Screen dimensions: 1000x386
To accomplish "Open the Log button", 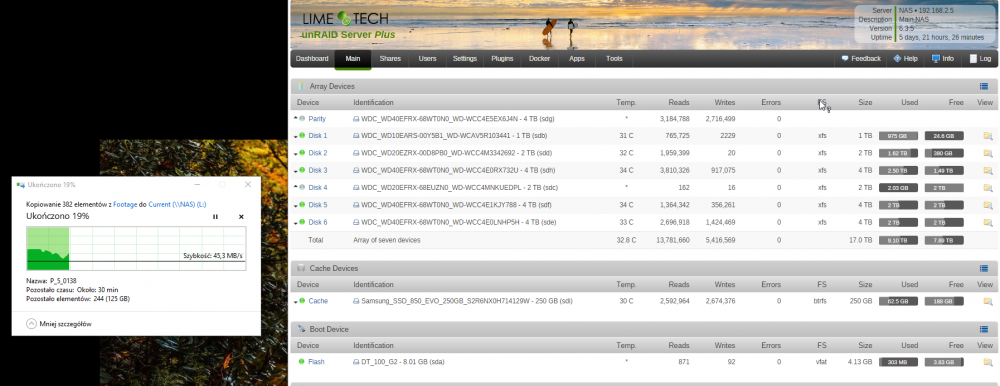I will (981, 59).
